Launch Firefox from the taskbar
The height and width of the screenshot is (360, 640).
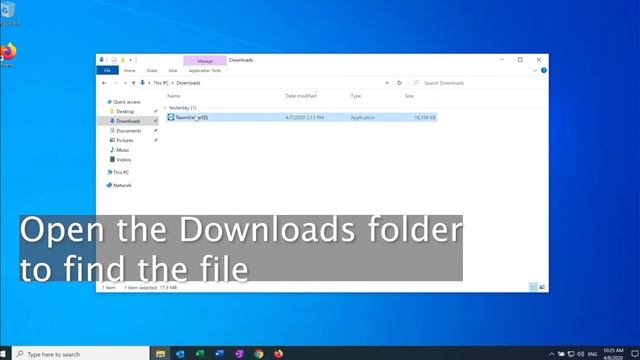(x=278, y=354)
